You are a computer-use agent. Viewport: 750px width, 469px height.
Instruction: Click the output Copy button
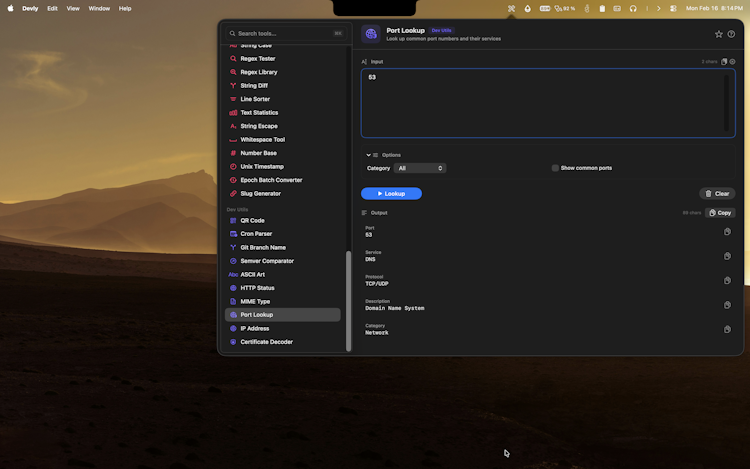[x=720, y=213]
